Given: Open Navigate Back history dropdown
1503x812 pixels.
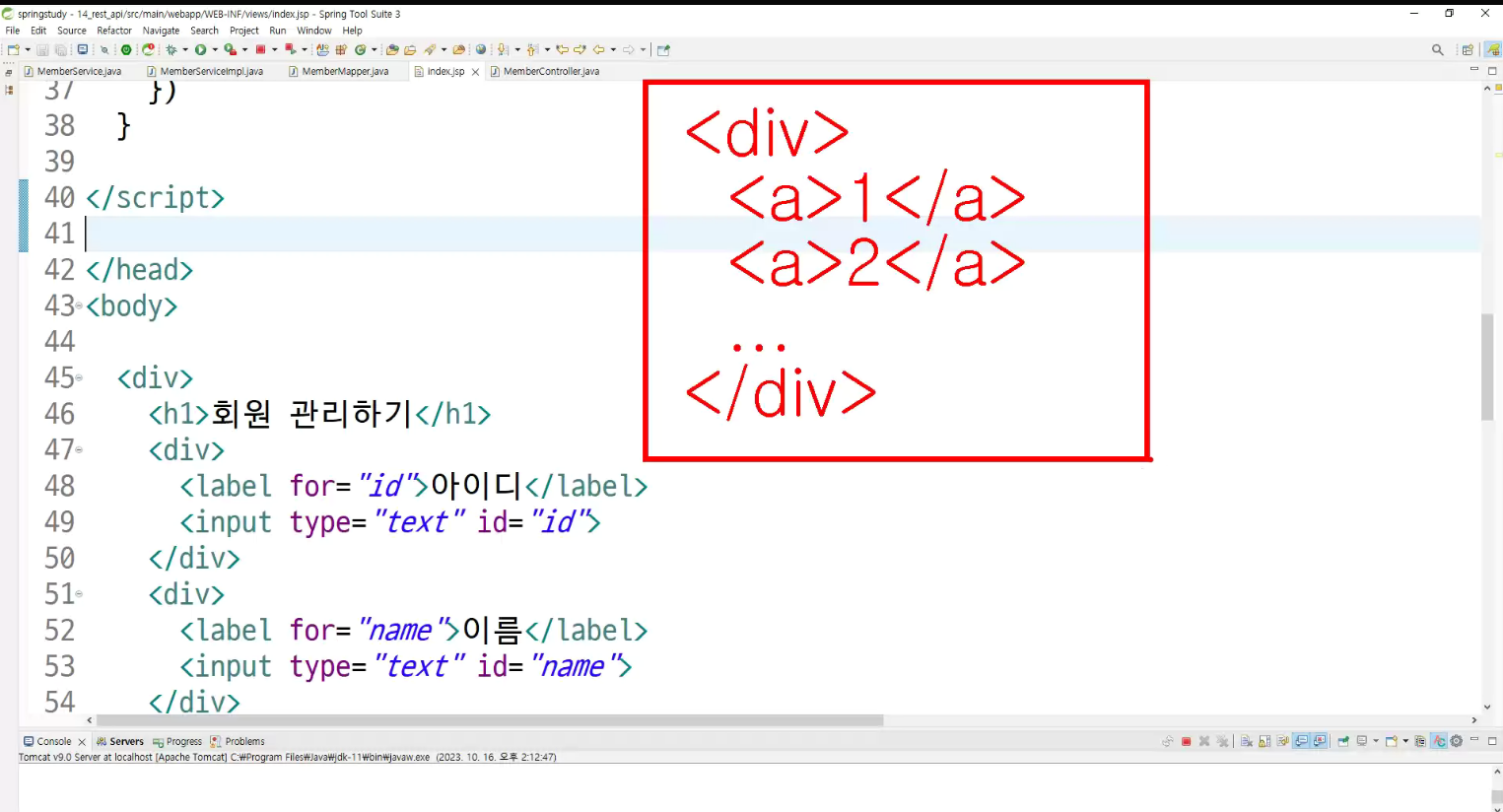Looking at the screenshot, I should pyautogui.click(x=613, y=49).
